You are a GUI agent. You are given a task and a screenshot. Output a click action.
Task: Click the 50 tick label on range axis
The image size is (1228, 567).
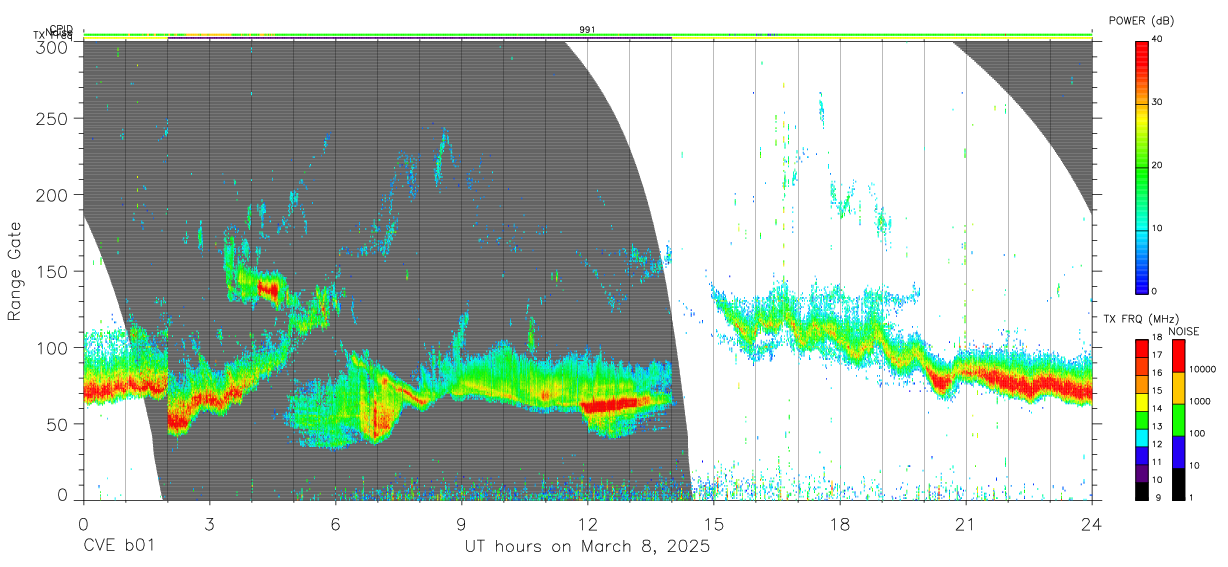(57, 424)
